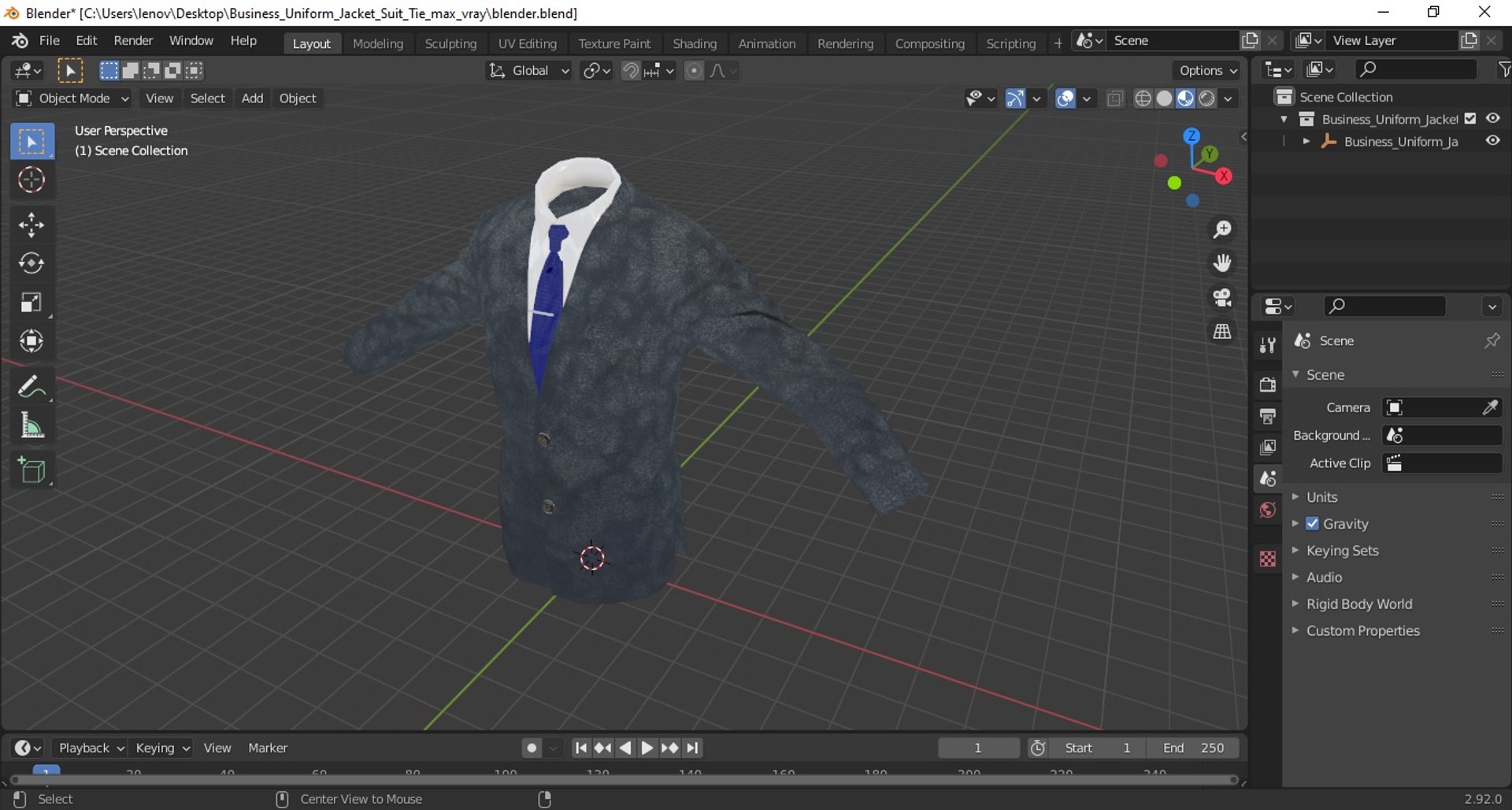1512x810 pixels.
Task: Switch to wireframe viewport shading
Action: 1143,98
